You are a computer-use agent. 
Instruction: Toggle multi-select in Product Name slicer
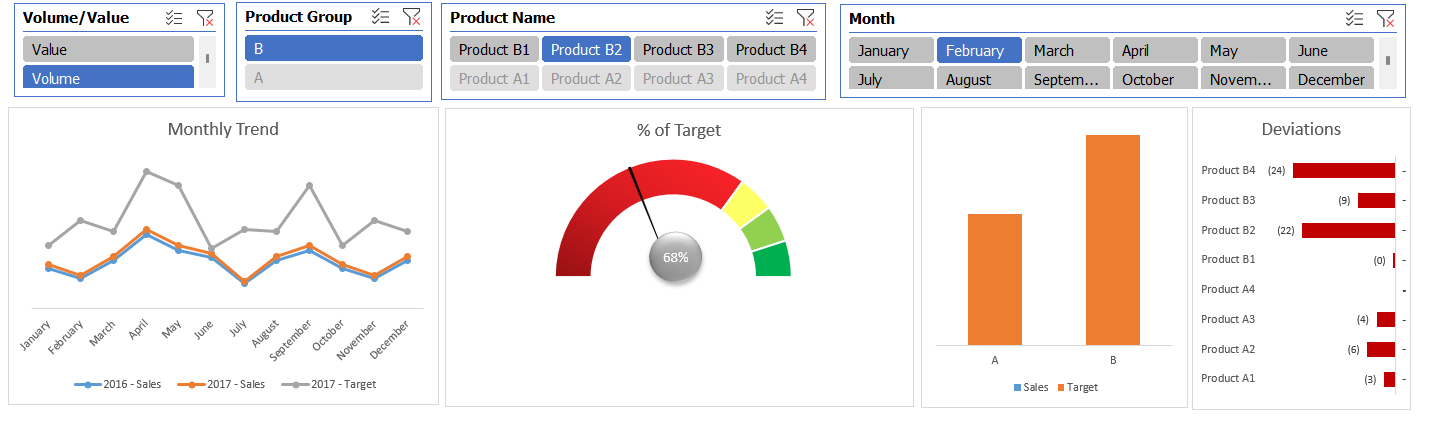tap(774, 18)
